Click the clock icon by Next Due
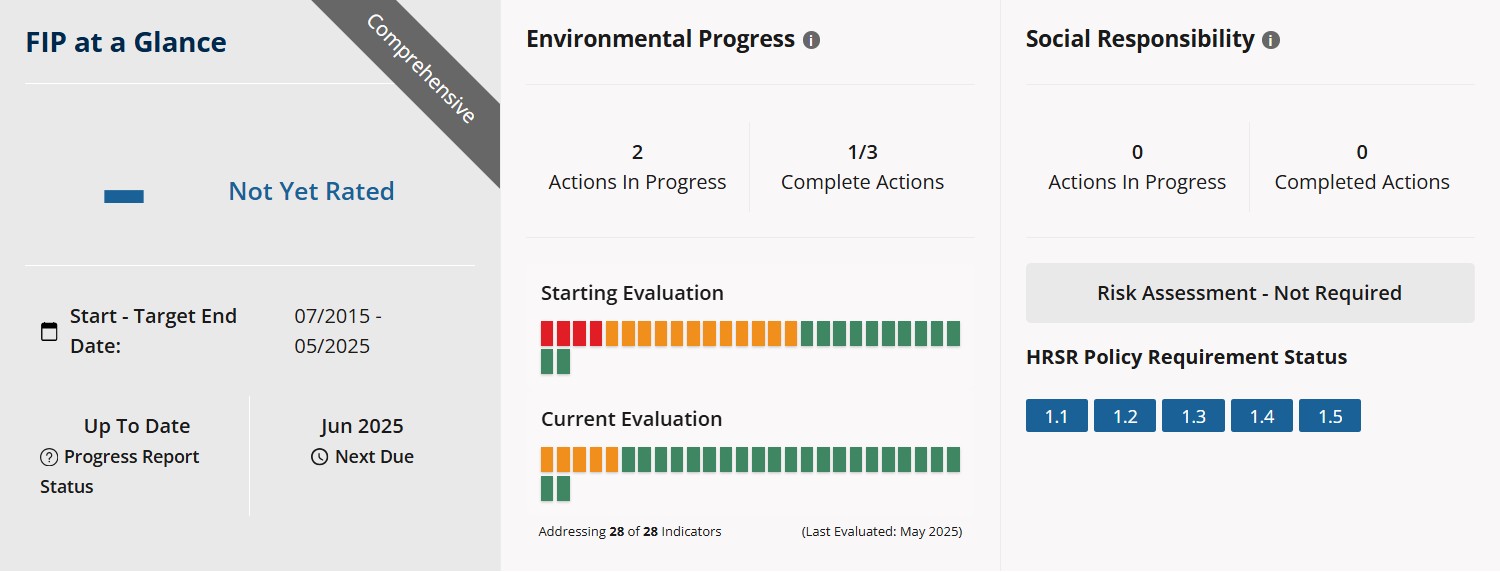 click(x=319, y=458)
